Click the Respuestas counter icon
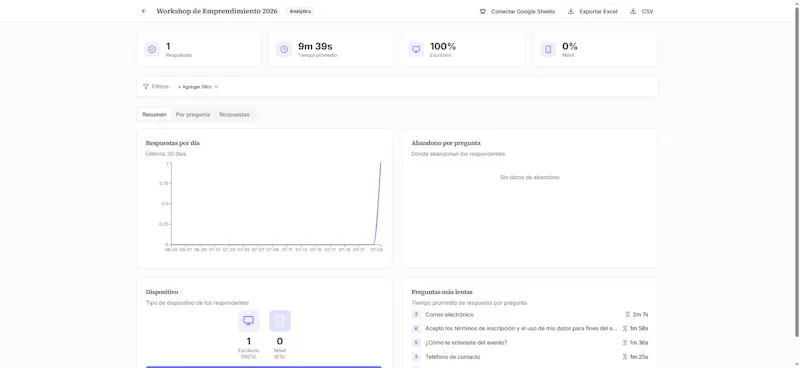The width and height of the screenshot is (800, 368). coord(152,50)
